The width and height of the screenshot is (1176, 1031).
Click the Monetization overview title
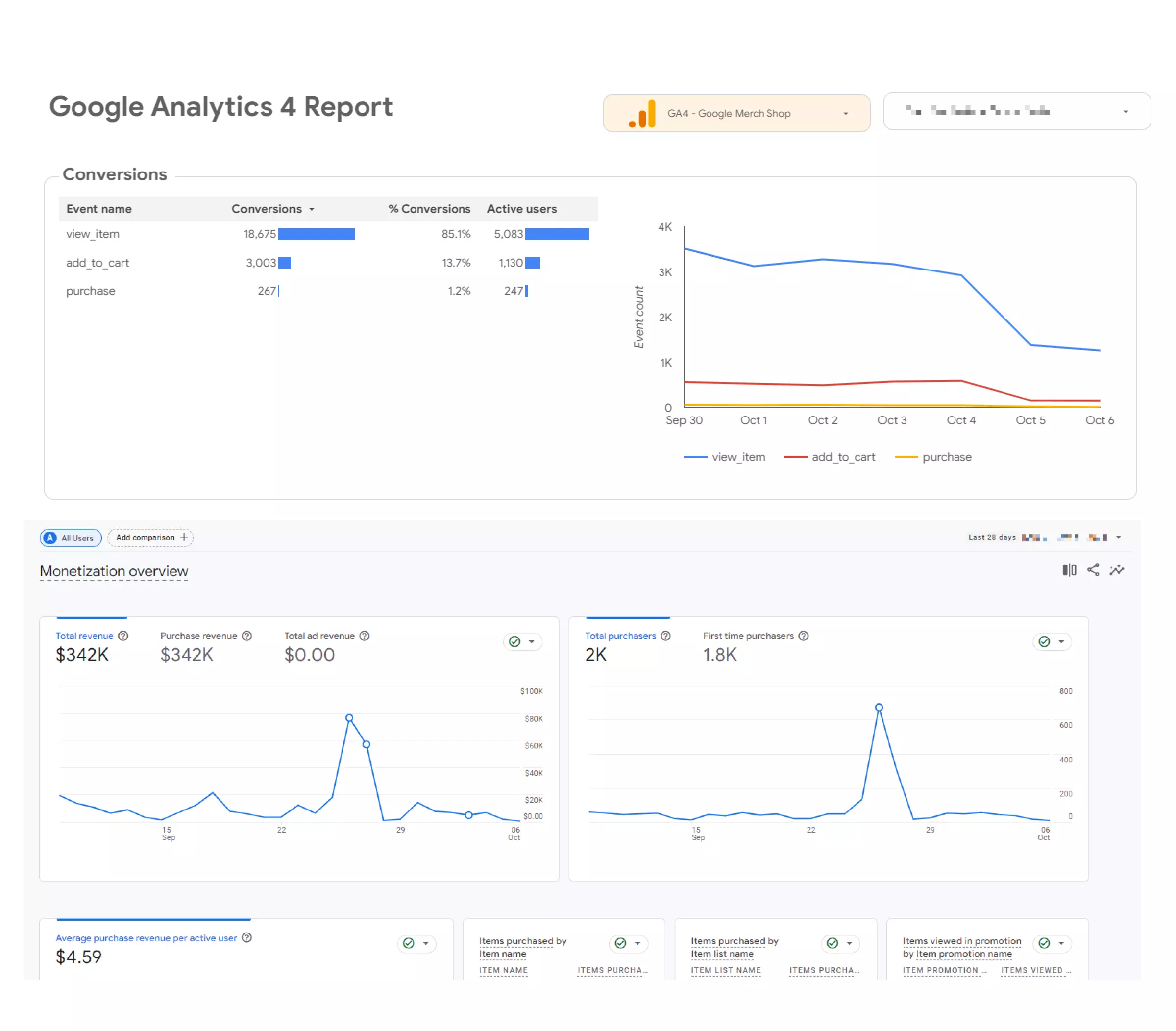pos(114,571)
